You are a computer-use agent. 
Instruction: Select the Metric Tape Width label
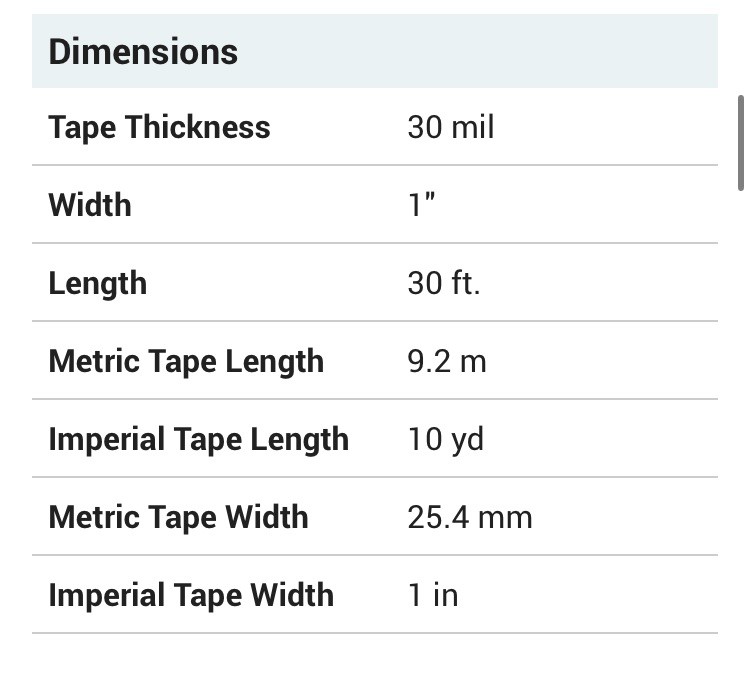pos(178,517)
